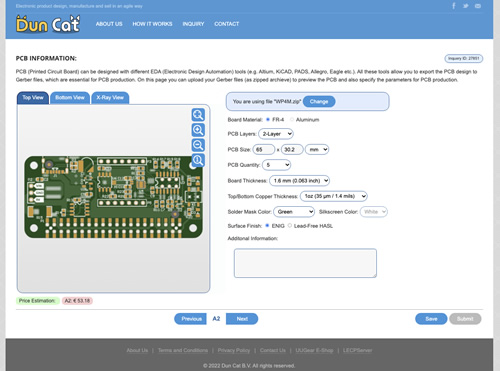The height and width of the screenshot is (371, 500).
Task: Click the A2 step indicator between Previous and Next
Action: coord(216,319)
